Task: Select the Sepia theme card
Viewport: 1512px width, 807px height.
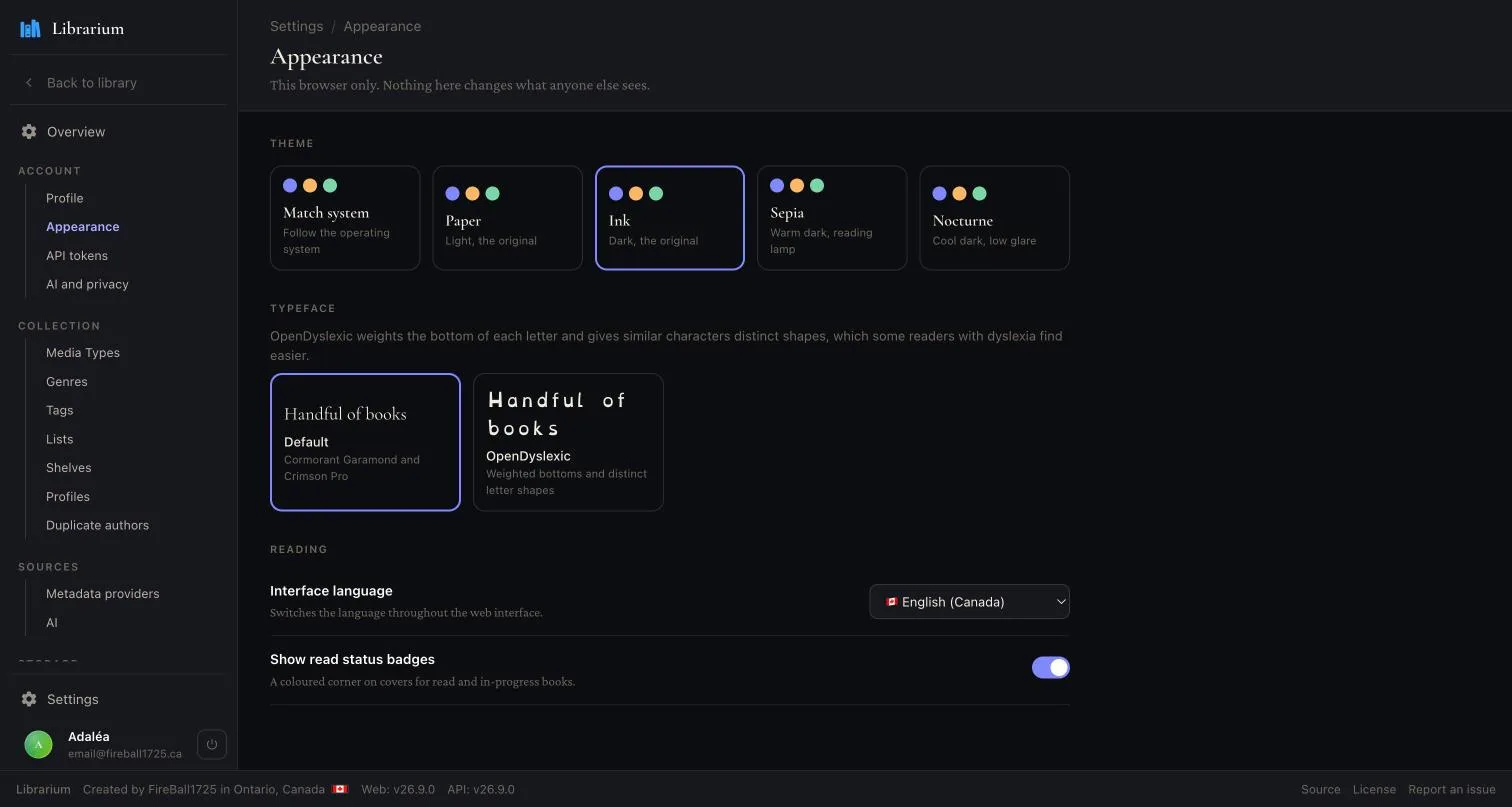Action: click(x=832, y=218)
